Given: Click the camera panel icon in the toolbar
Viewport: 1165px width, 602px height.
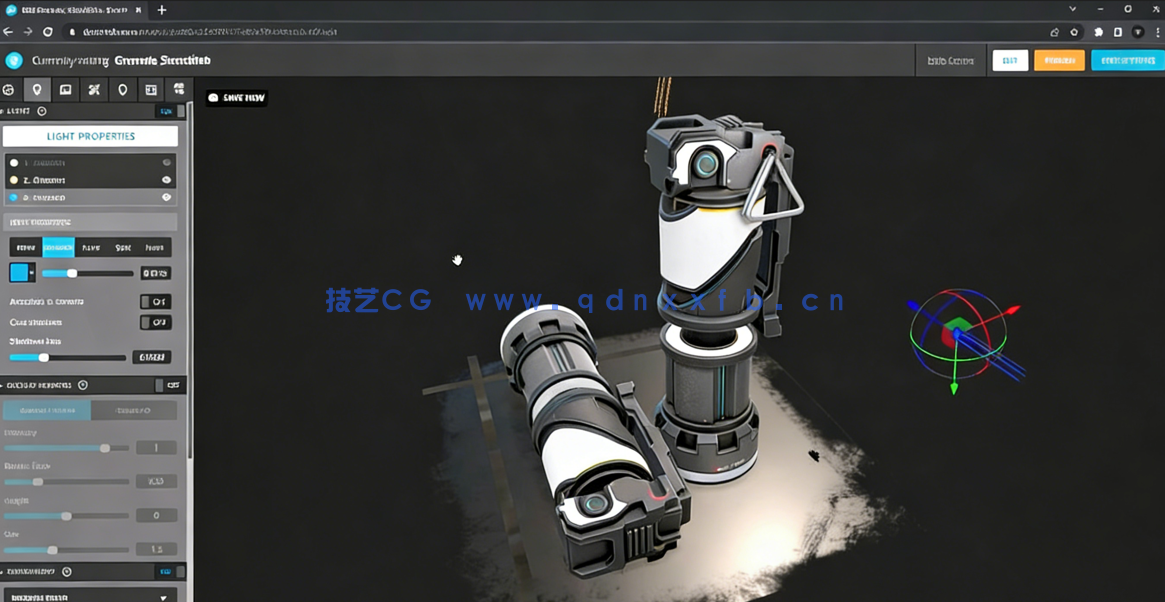Looking at the screenshot, I should (x=65, y=89).
